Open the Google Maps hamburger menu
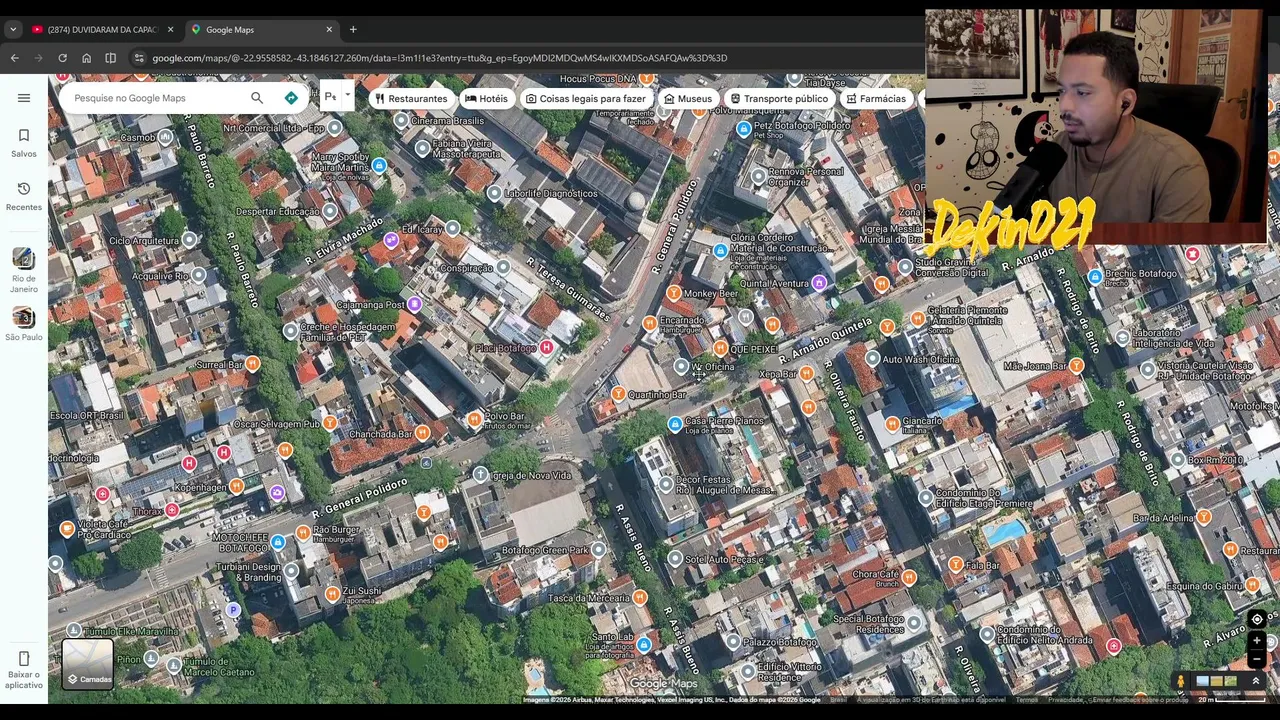The width and height of the screenshot is (1280, 720). pyautogui.click(x=24, y=98)
